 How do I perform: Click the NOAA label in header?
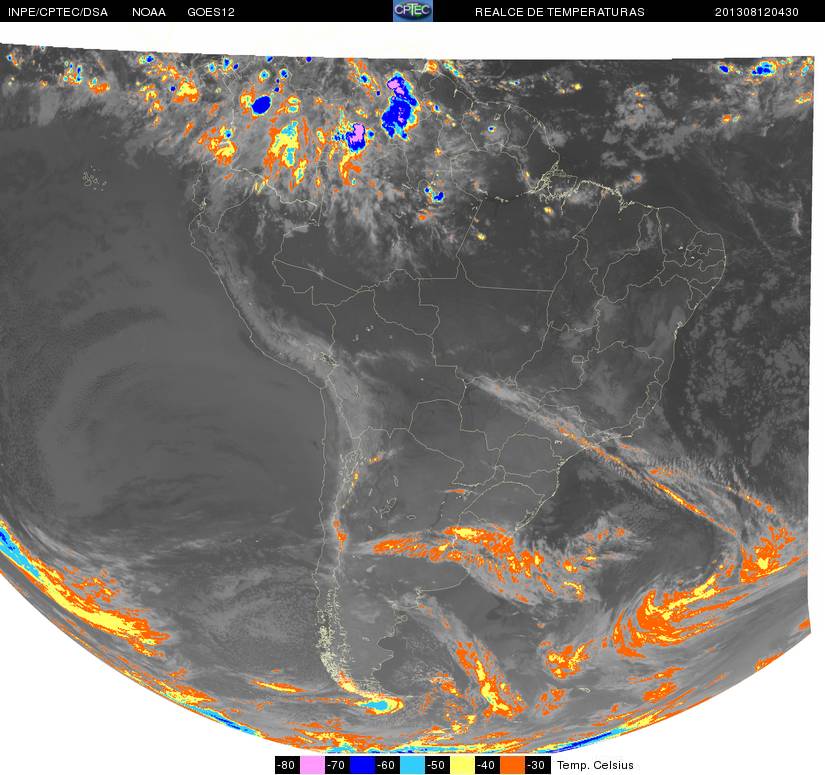149,12
